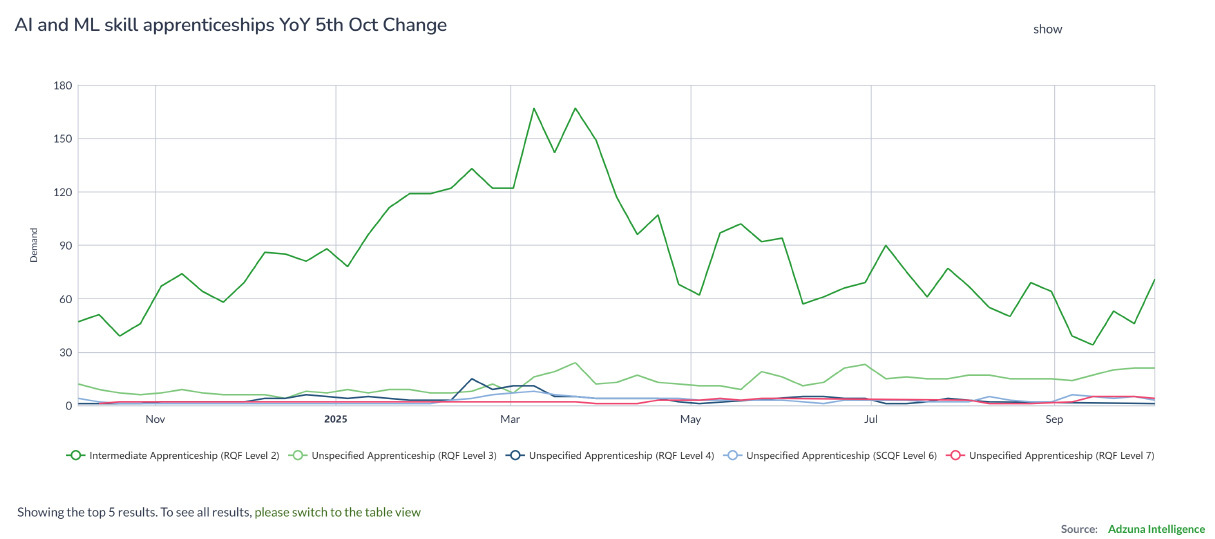Screen dimensions: 1215x539
Task: Click the SCQF Level 6 legend marker icon
Action: [x=732, y=456]
